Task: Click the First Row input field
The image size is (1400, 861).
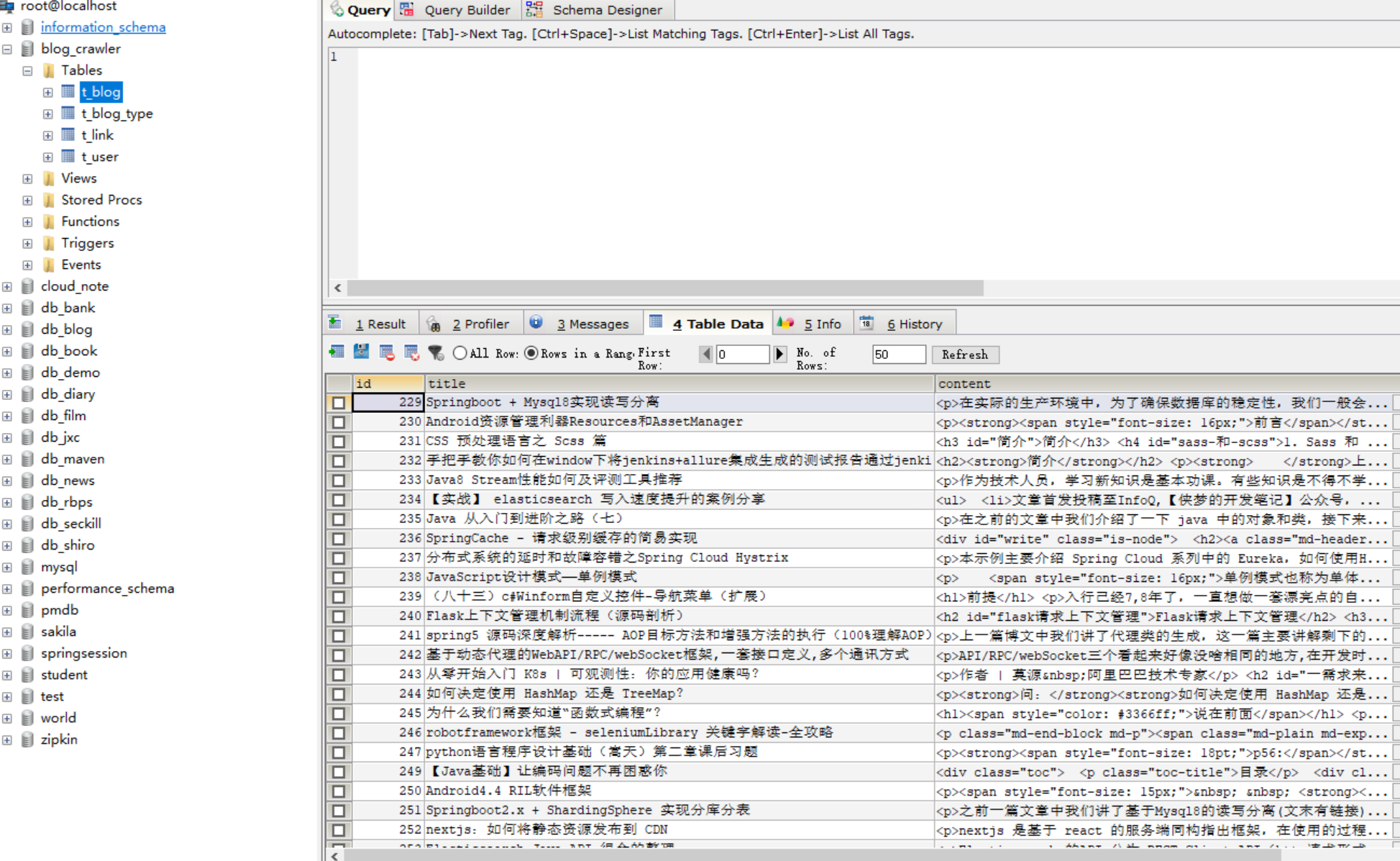Action: (743, 354)
